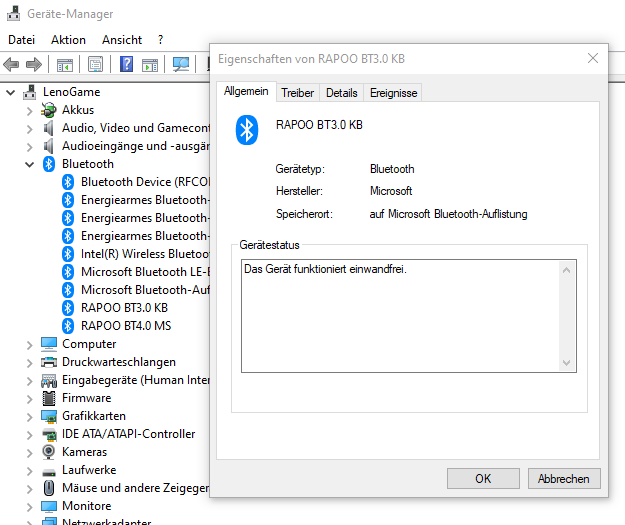The height and width of the screenshot is (525, 625).
Task: Click the Grafikkarten display adapter icon
Action: 49,416
